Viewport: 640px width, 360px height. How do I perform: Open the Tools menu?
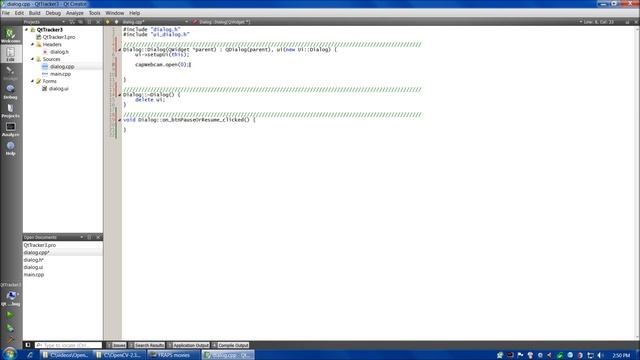(94, 13)
